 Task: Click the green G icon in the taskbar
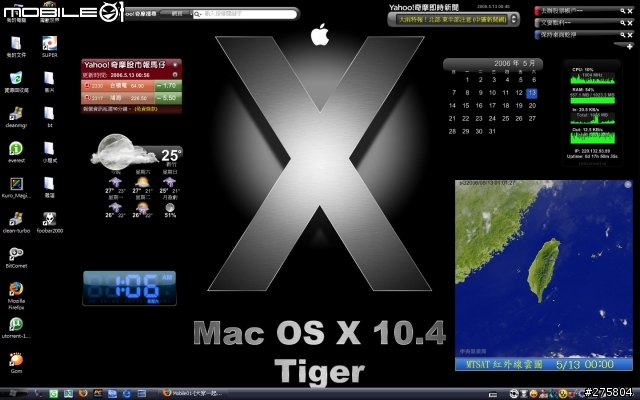coord(53,393)
